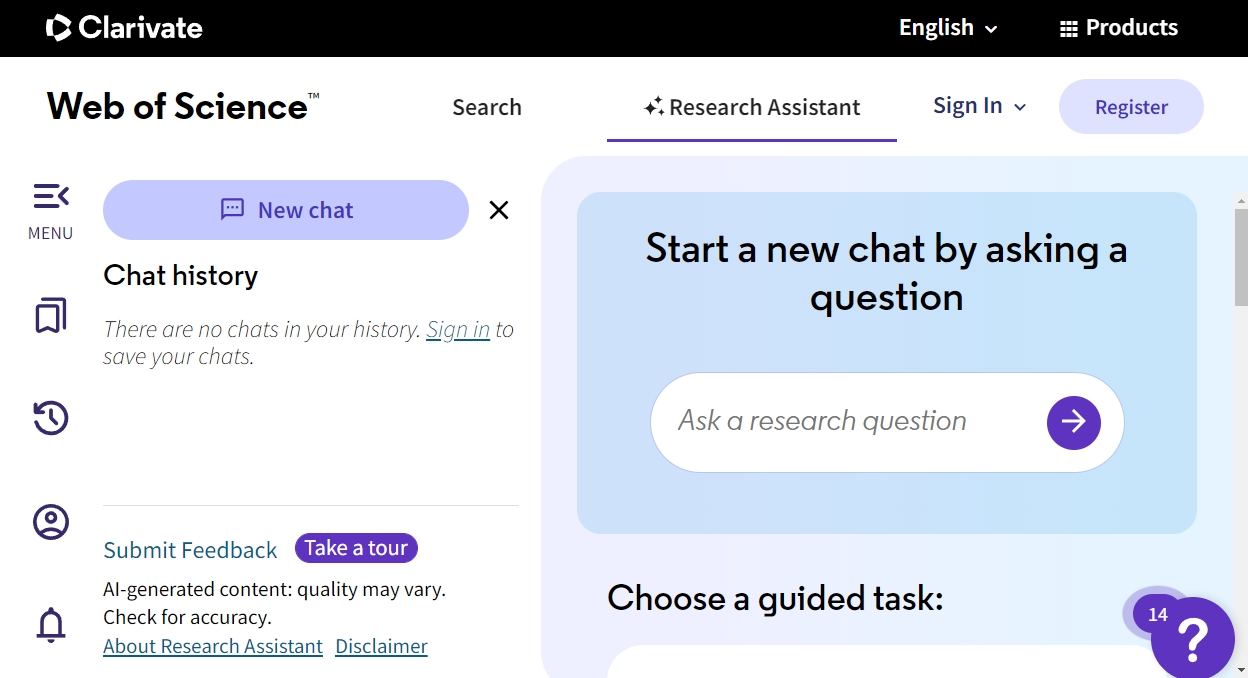
Task: Expand the Sign In dropdown
Action: pyautogui.click(x=979, y=106)
